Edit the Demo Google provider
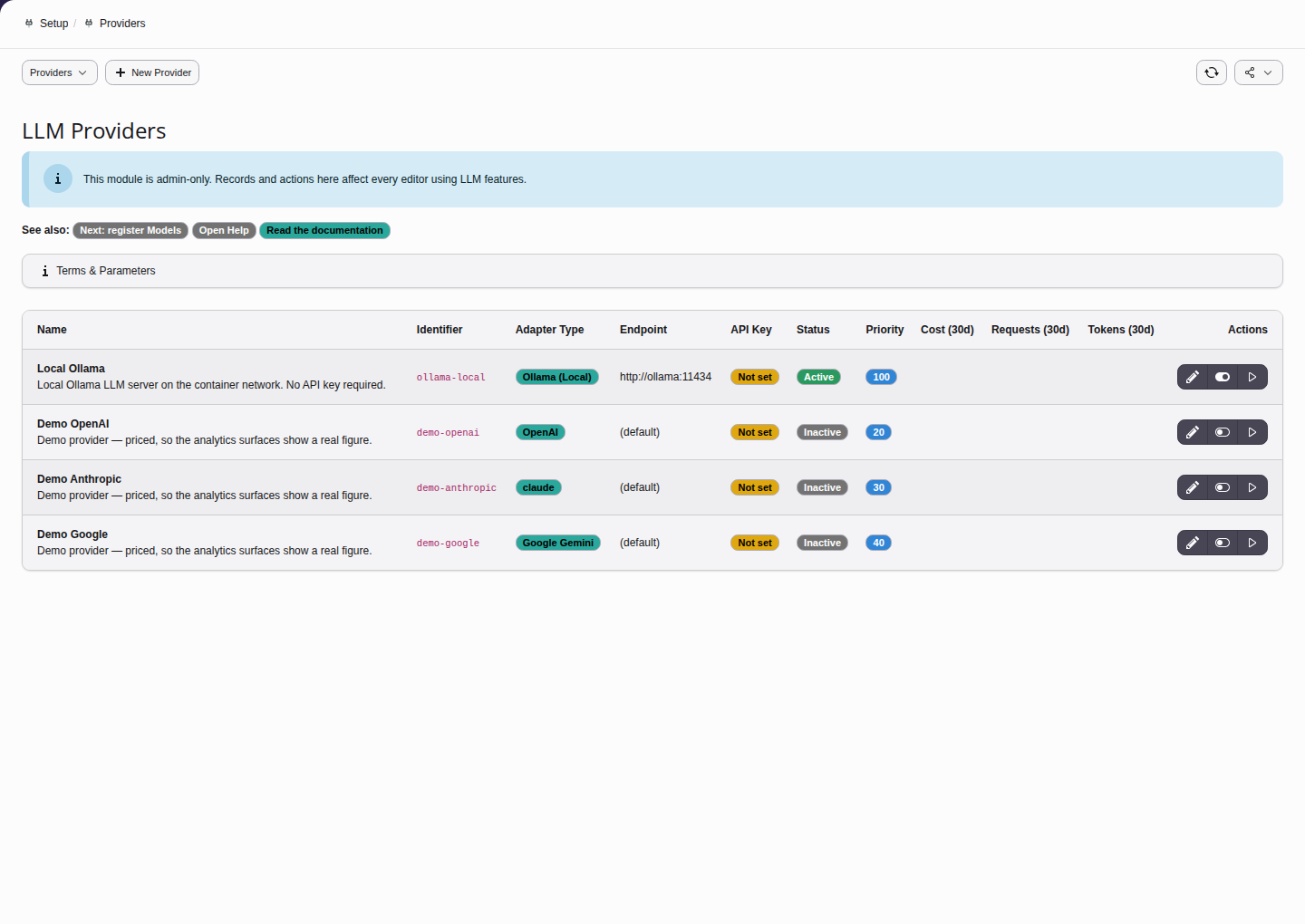Viewport: 1305px width, 924px height. pos(1193,543)
